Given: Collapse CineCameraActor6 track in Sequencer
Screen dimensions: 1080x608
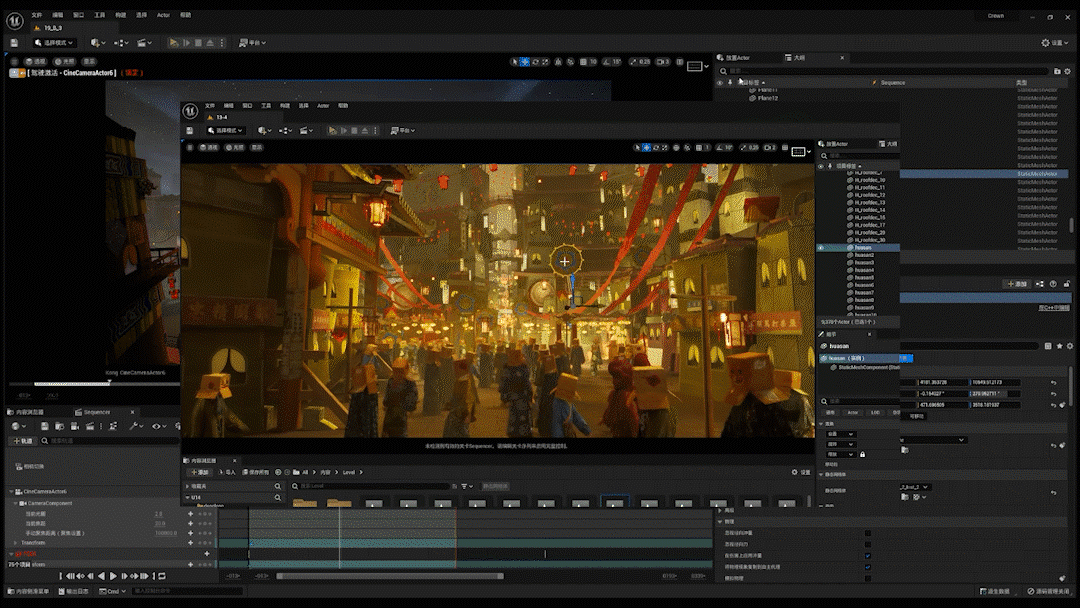Looking at the screenshot, I should coord(12,492).
